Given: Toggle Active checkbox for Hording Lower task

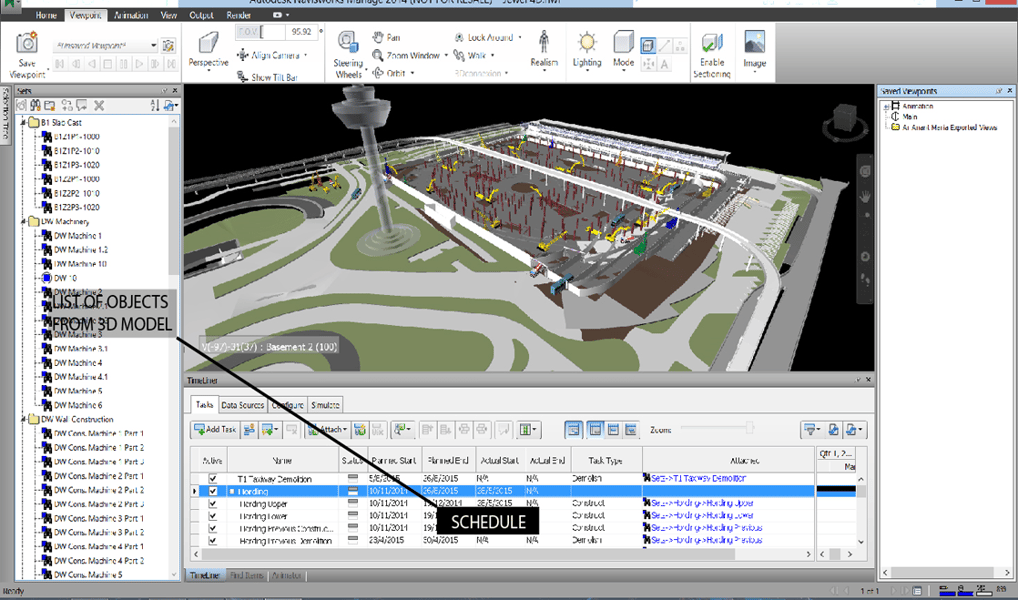Looking at the screenshot, I should coord(212,516).
